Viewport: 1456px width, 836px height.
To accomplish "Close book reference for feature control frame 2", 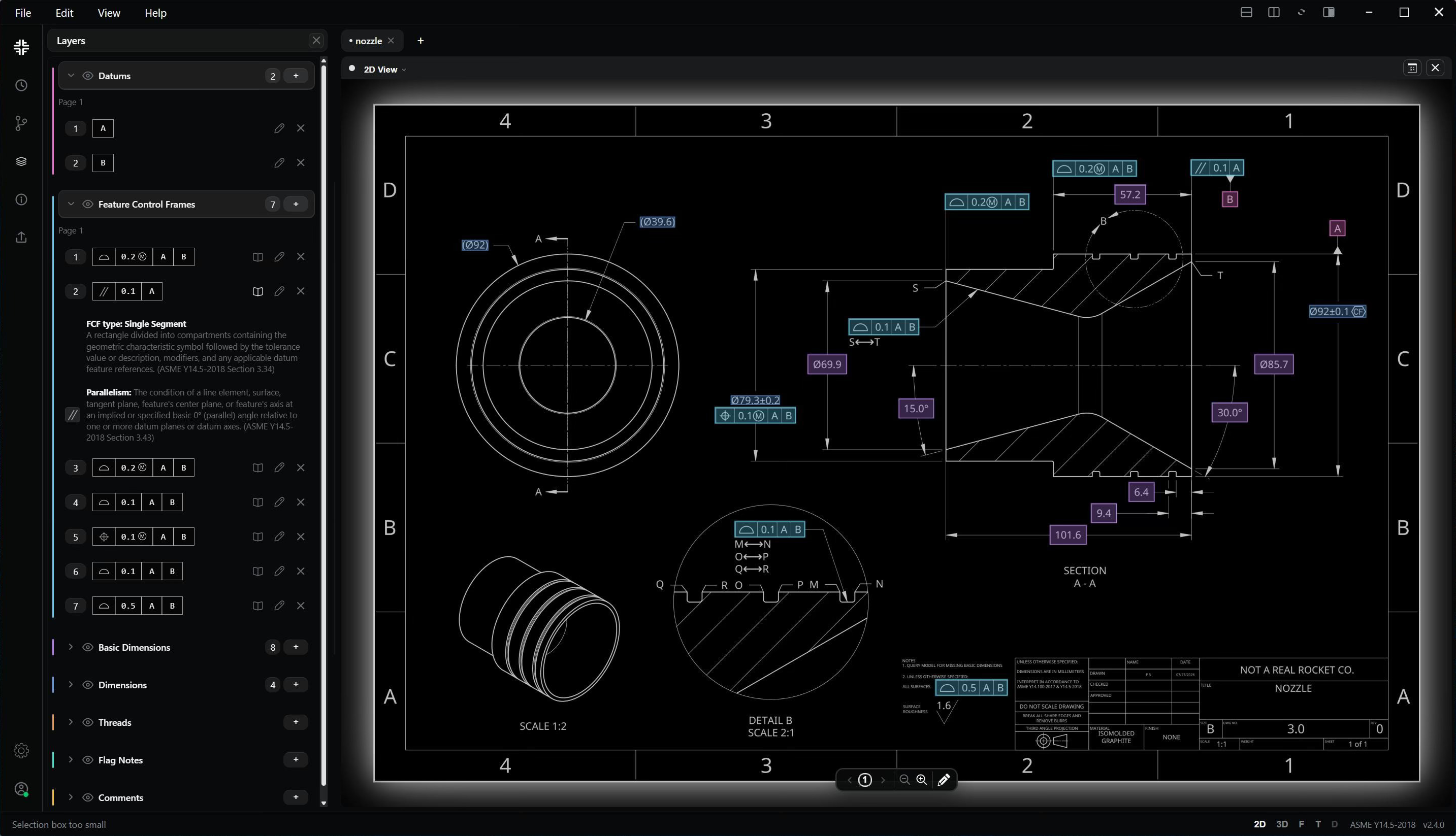I will [258, 291].
